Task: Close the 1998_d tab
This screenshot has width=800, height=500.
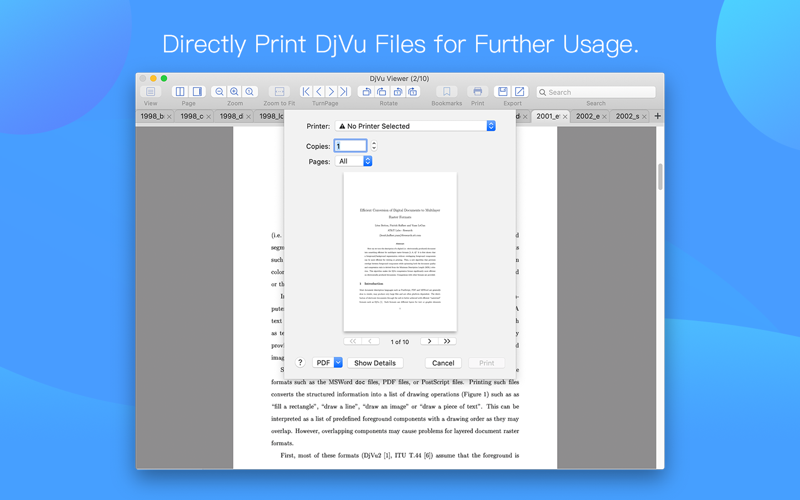Action: click(x=248, y=117)
